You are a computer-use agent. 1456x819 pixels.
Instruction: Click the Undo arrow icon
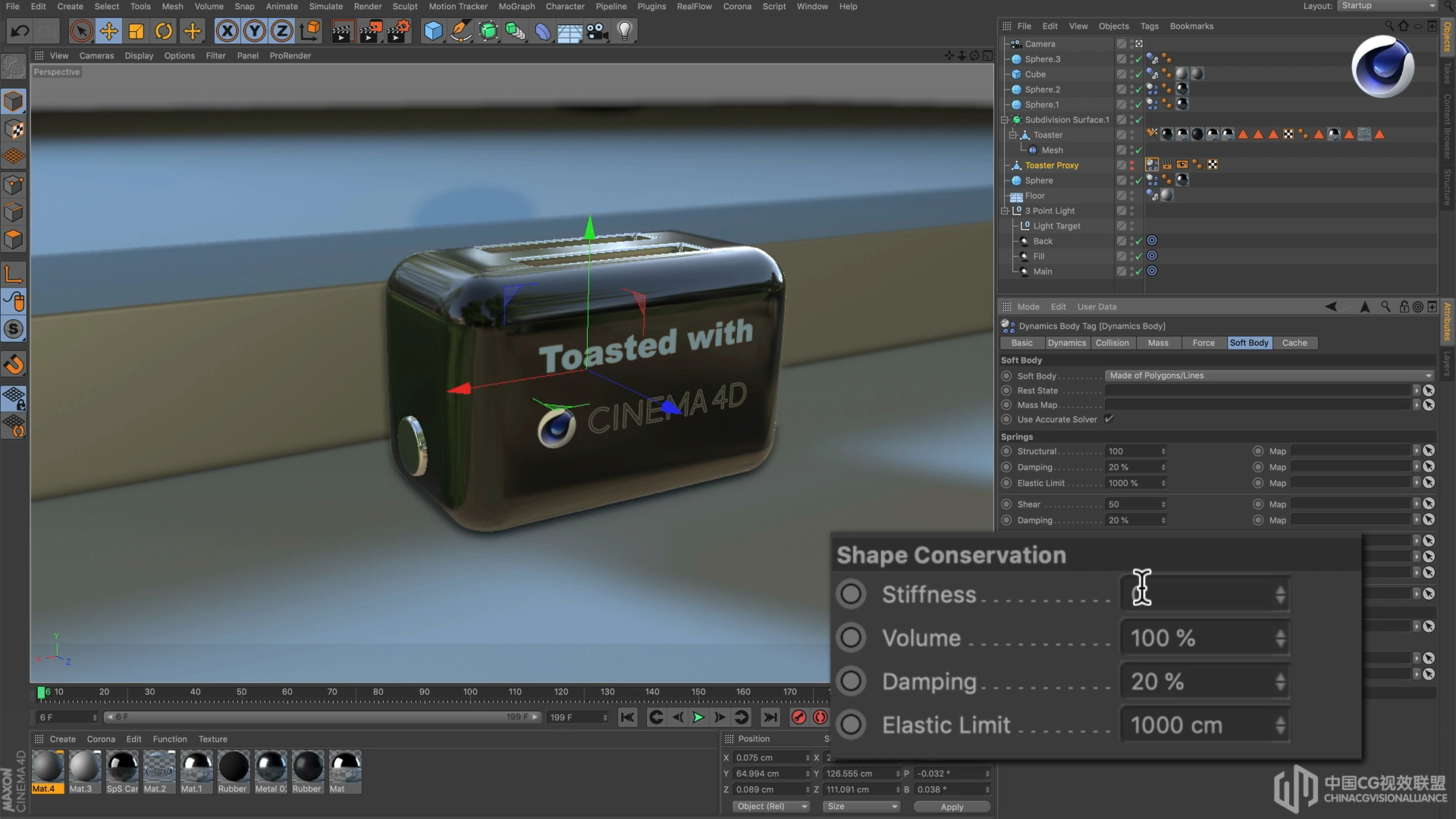coord(20,31)
